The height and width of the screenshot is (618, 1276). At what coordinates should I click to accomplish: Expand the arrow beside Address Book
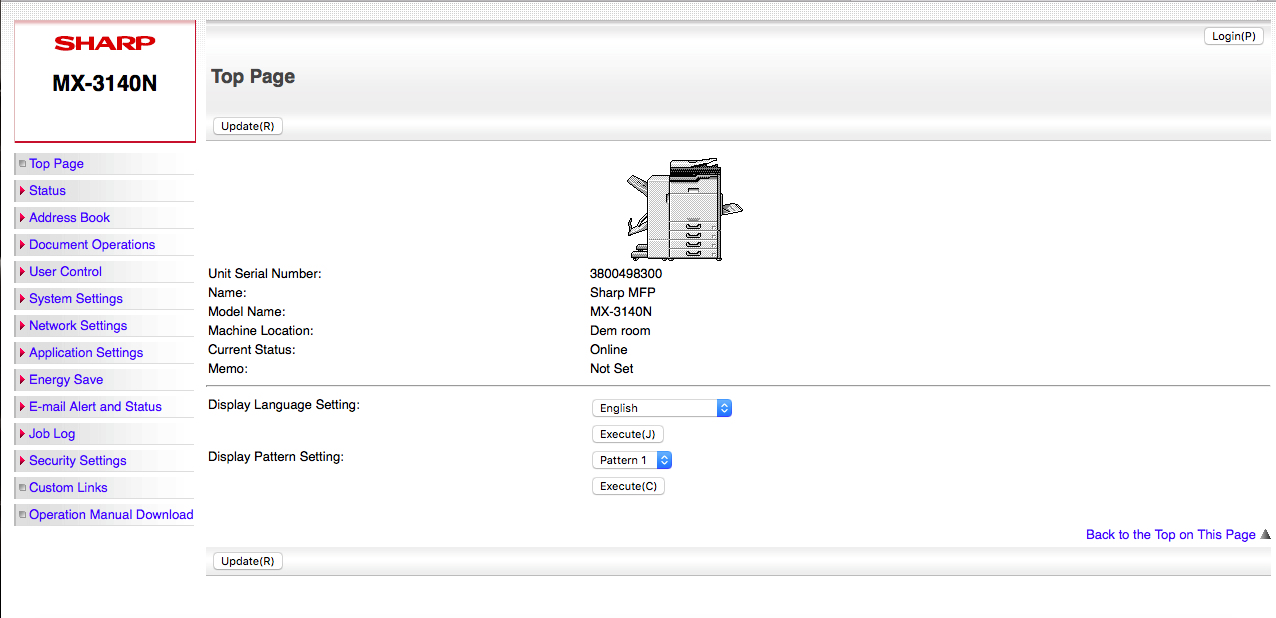[x=22, y=217]
